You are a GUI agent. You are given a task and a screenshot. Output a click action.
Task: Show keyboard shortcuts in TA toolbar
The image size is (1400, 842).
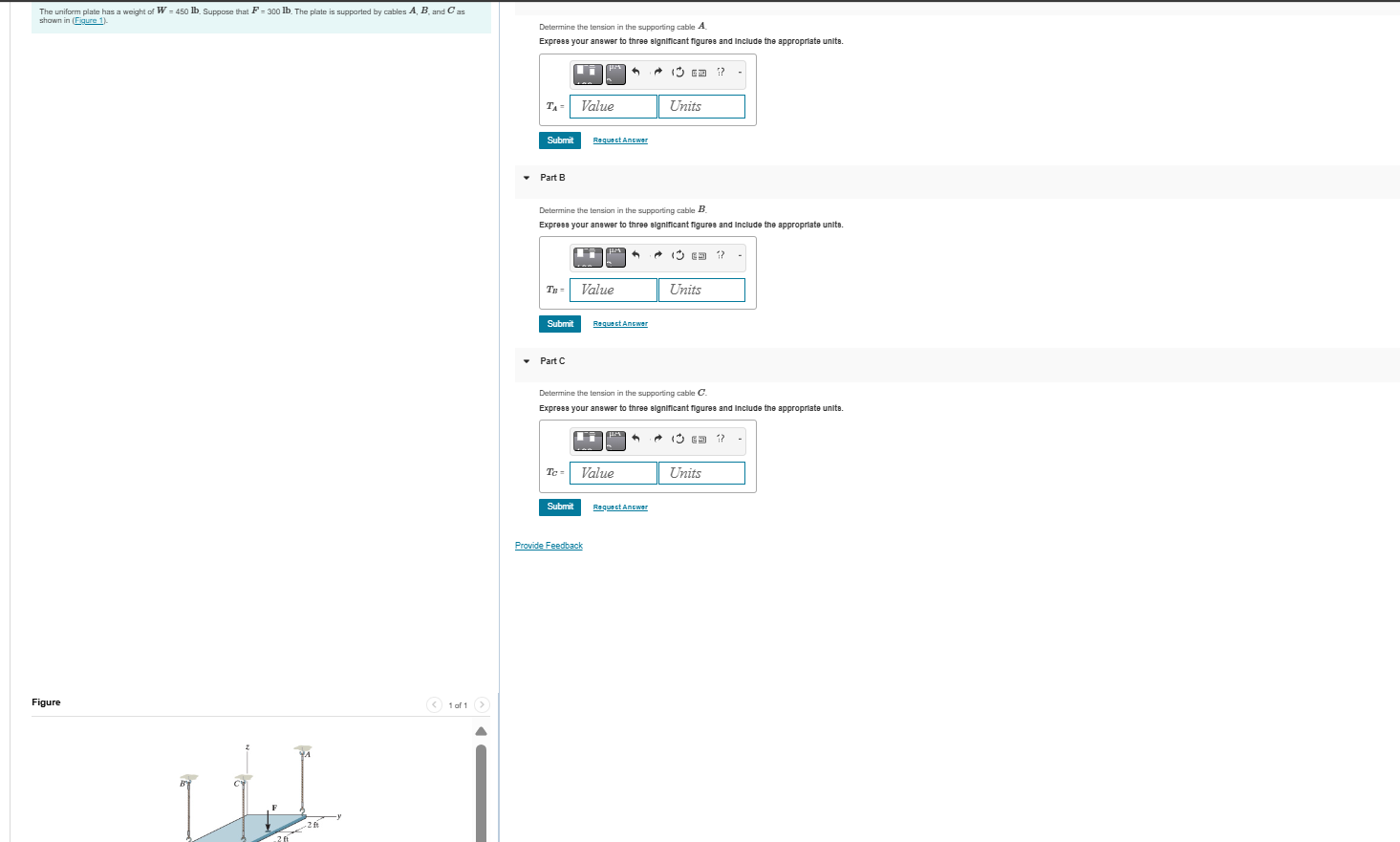(x=700, y=72)
